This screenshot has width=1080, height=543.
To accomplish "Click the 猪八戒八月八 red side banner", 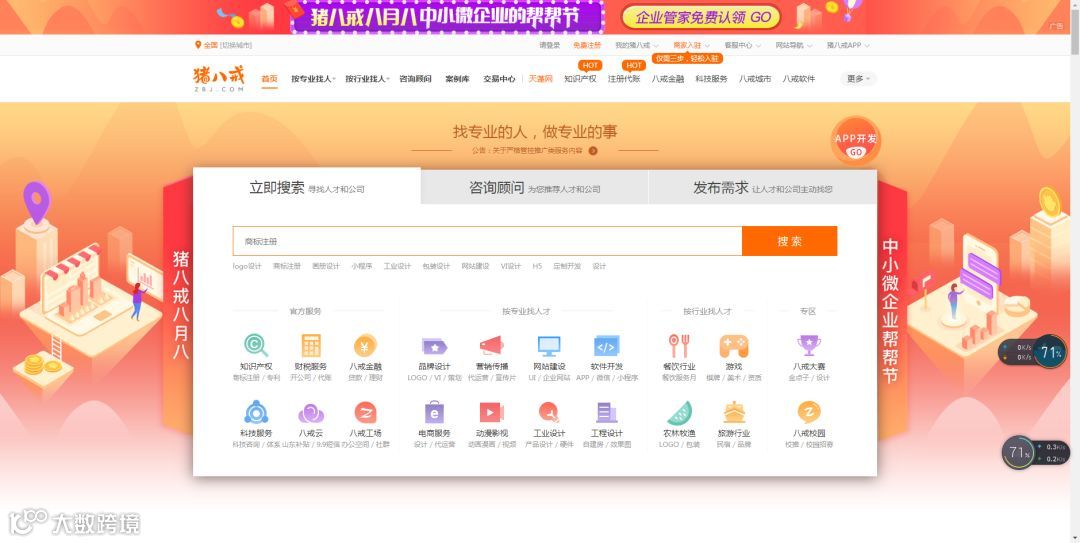I will [x=180, y=303].
